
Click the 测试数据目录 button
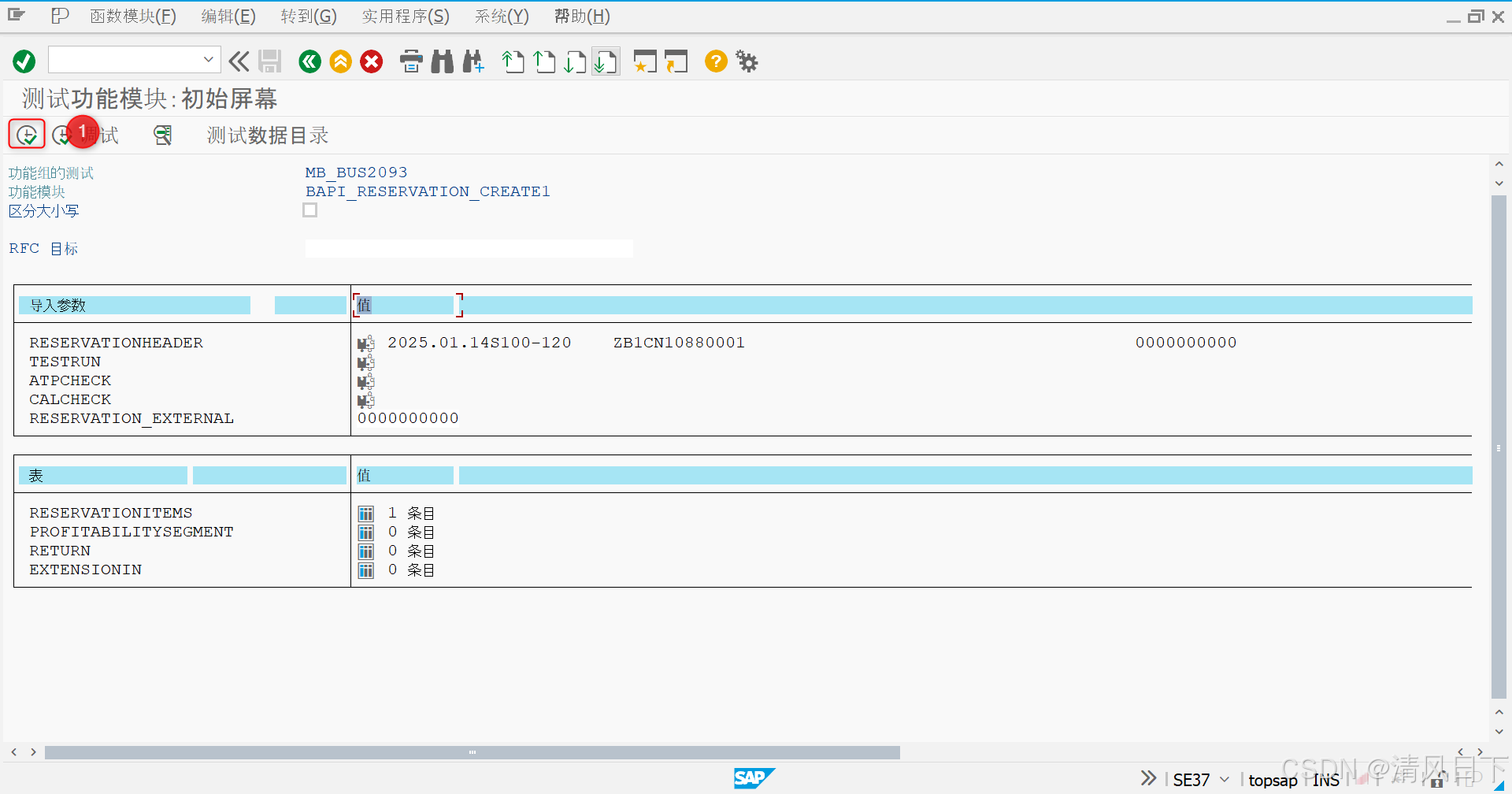coord(266,135)
